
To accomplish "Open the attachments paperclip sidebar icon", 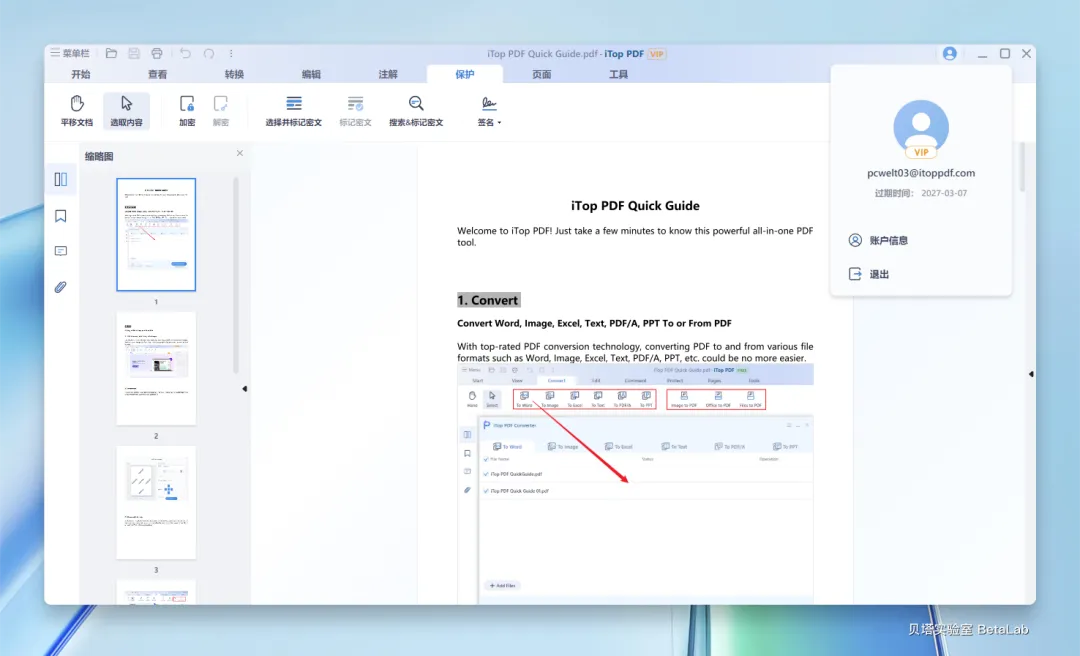I will pyautogui.click(x=61, y=287).
